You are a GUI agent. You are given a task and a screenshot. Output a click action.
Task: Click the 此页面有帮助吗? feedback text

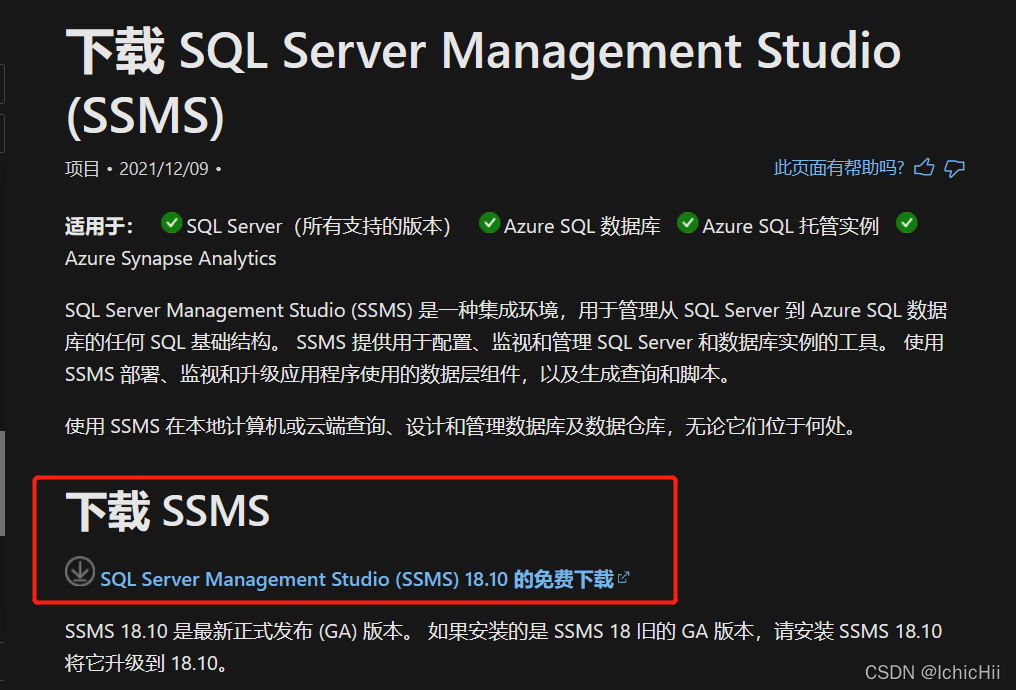[x=838, y=168]
